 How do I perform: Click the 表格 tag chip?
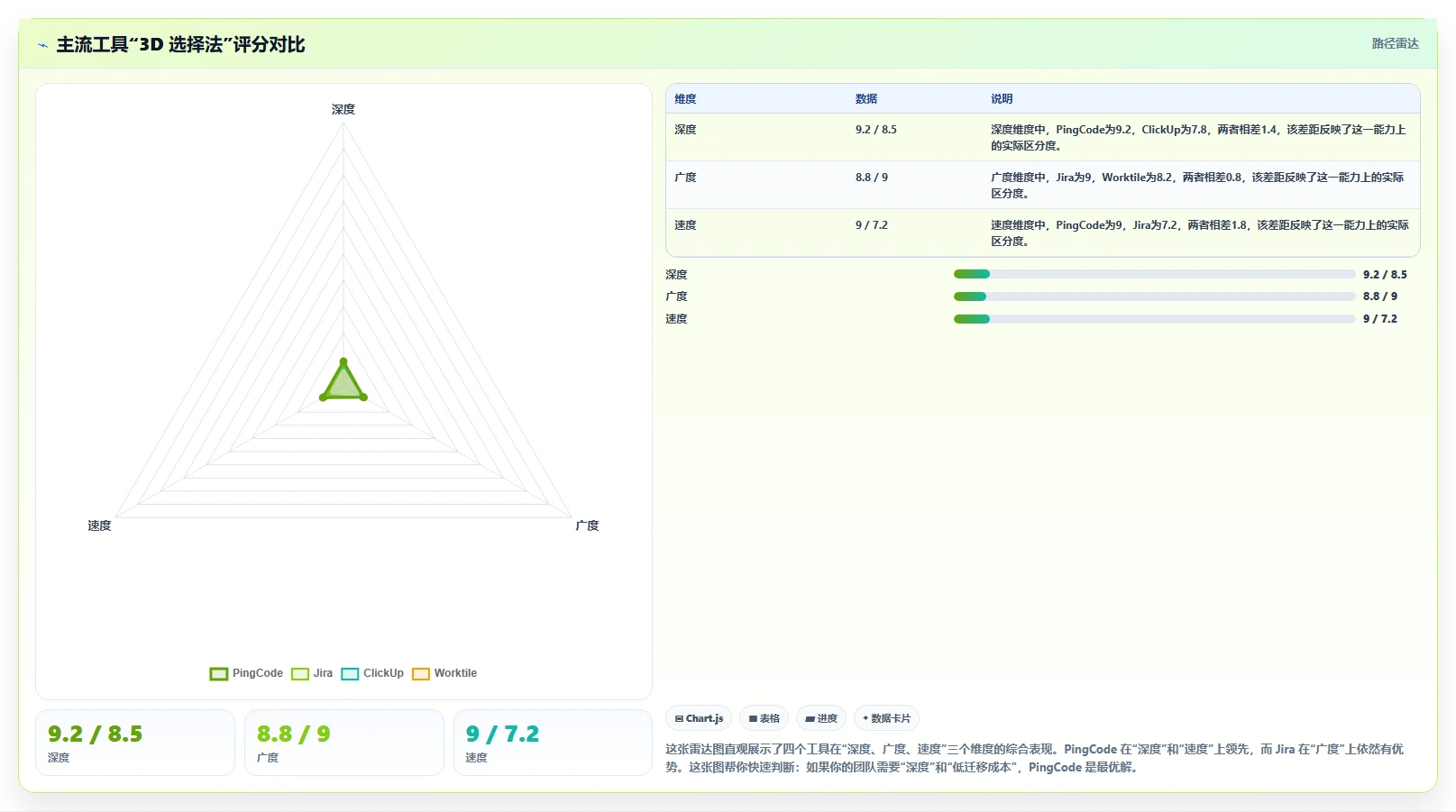coord(765,718)
